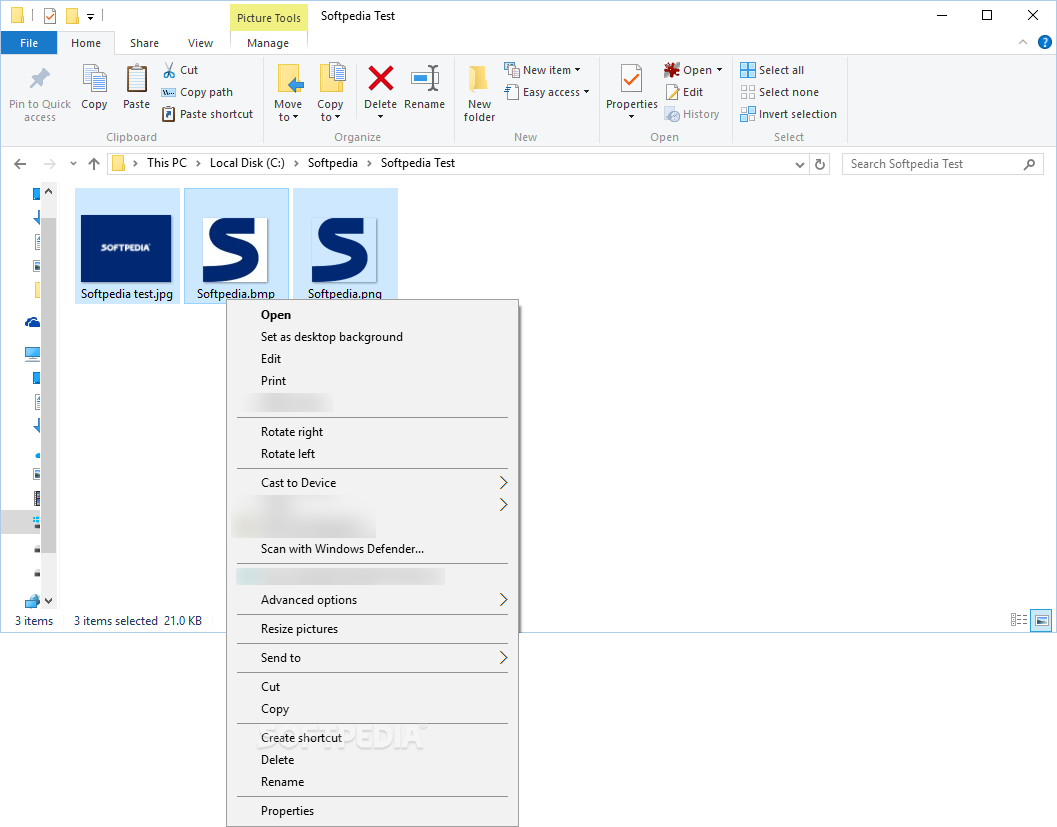Open the File tab
1057x827 pixels.
coord(29,43)
